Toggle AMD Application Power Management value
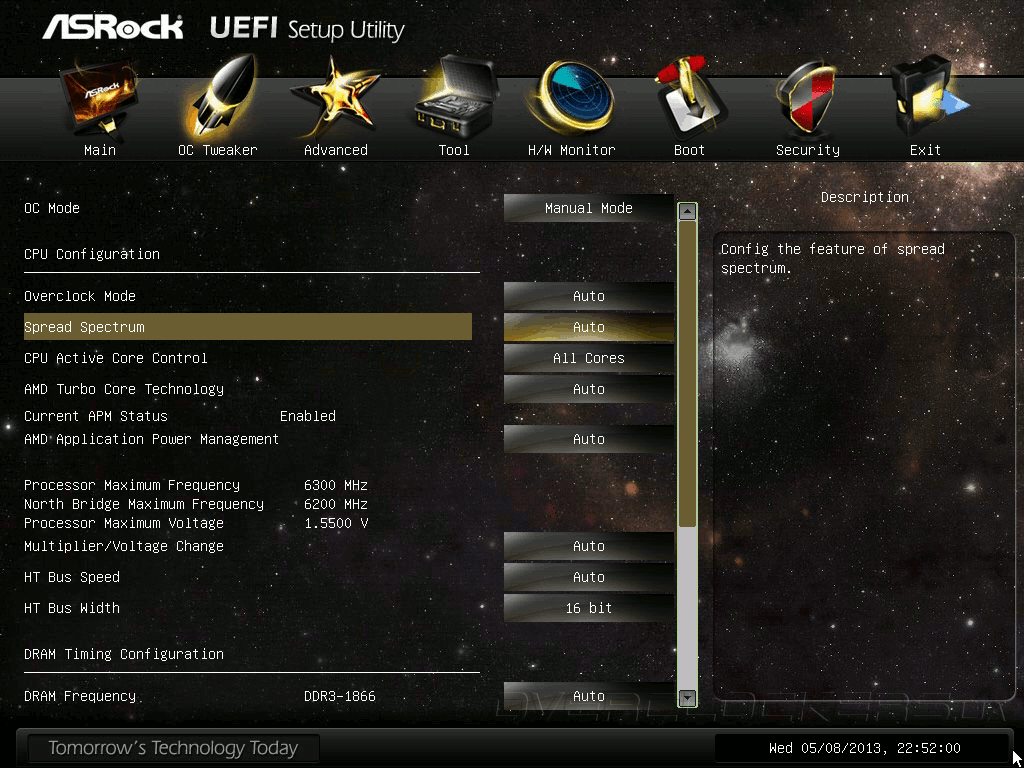 (588, 440)
